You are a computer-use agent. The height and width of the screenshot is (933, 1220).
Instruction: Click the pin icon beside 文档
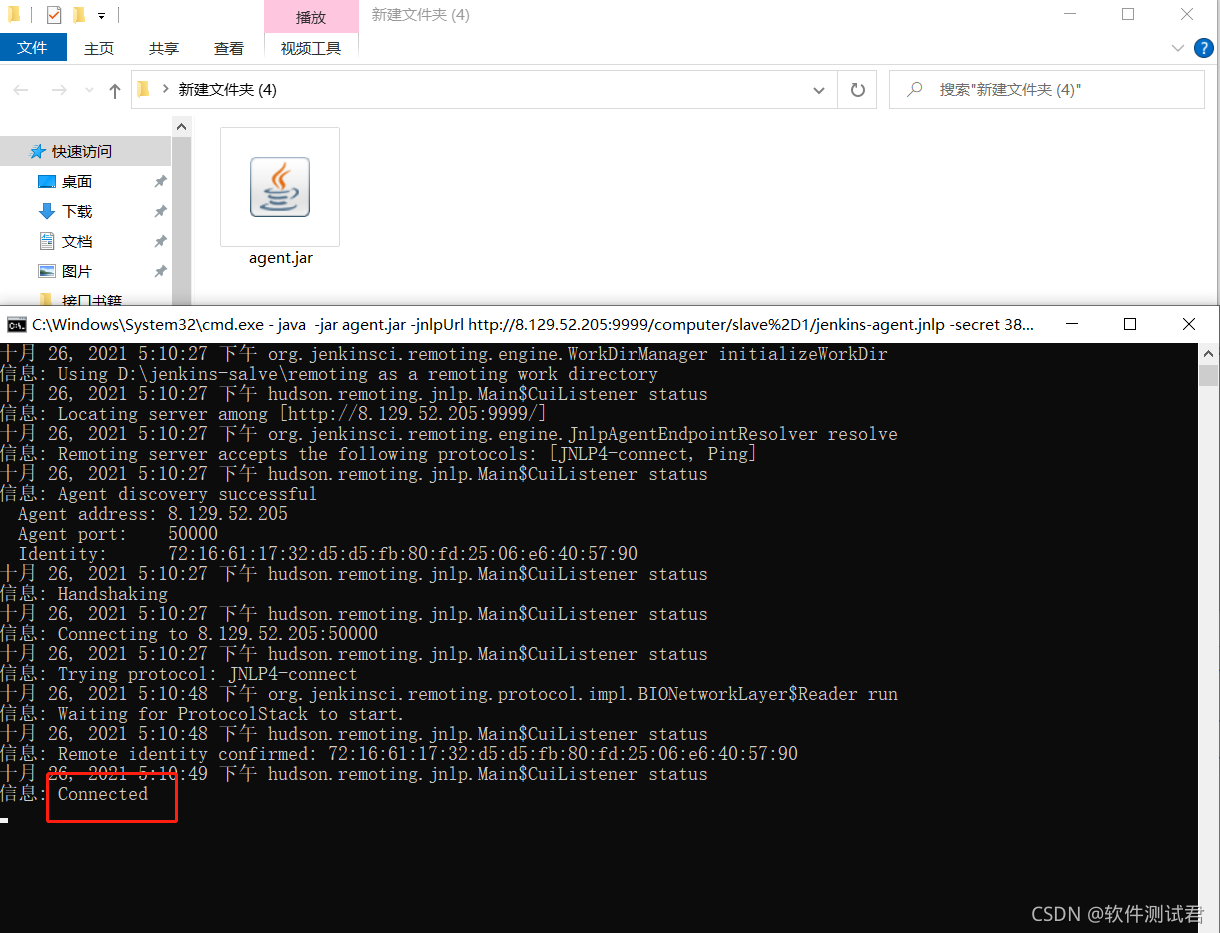(160, 241)
